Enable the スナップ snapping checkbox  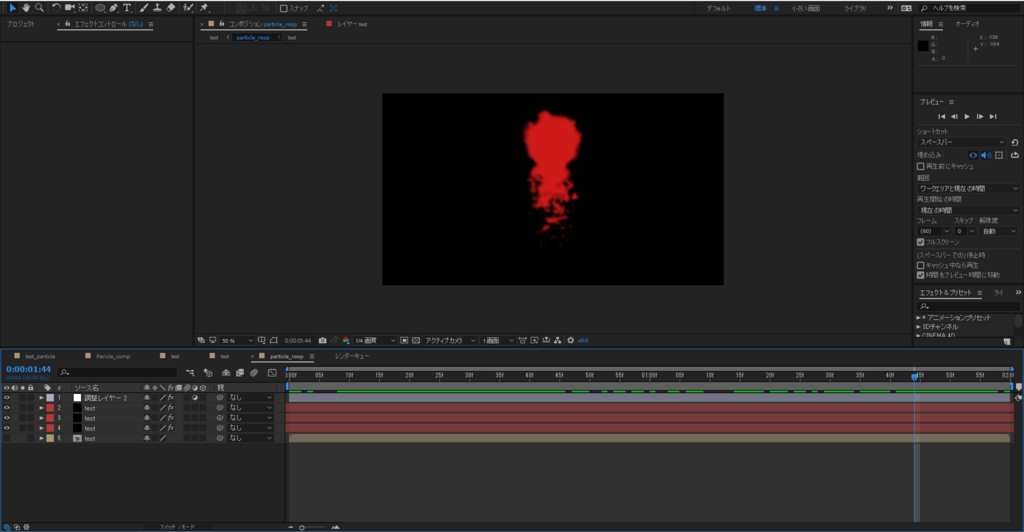click(283, 8)
